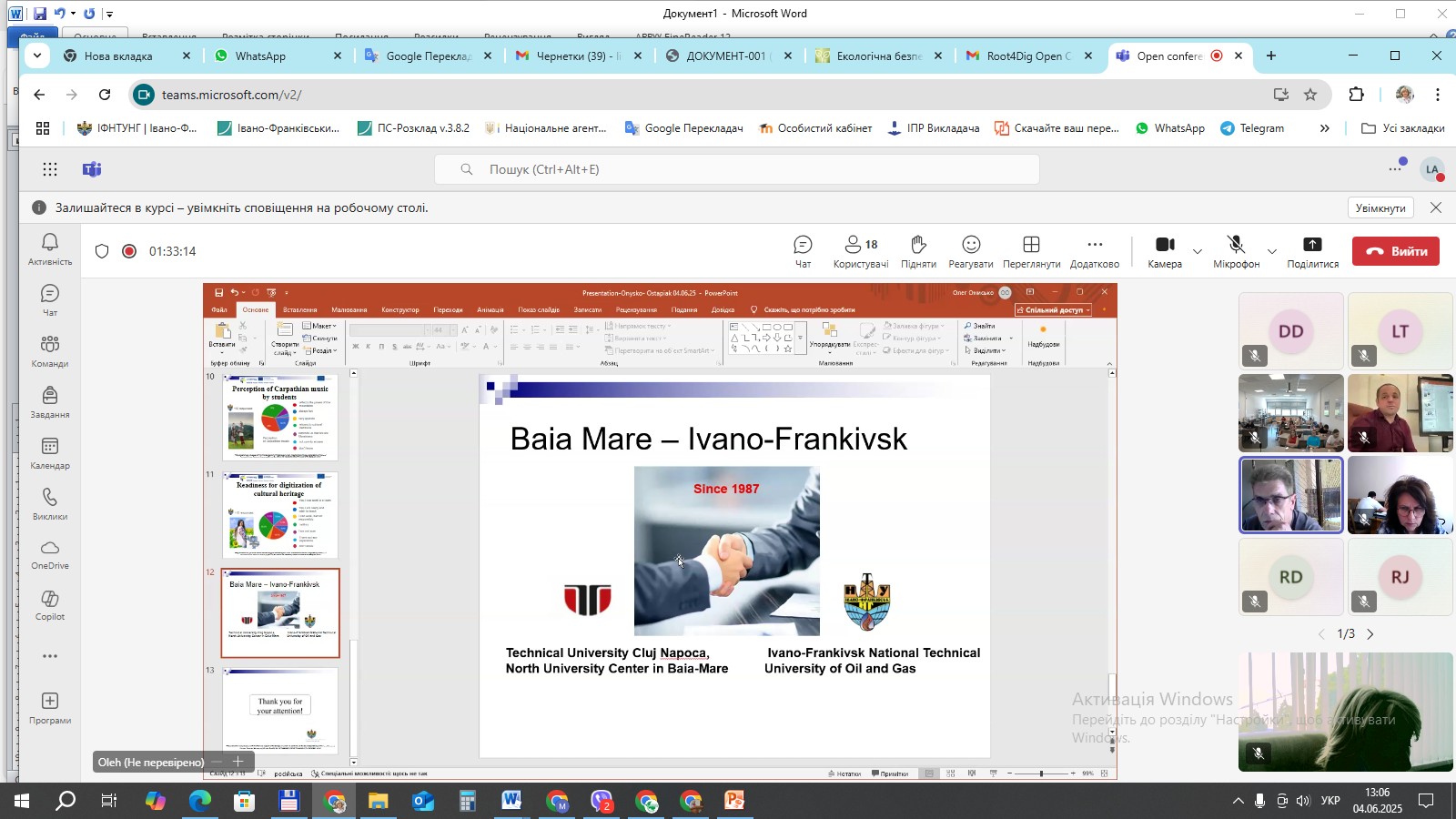The image size is (1456, 819).
Task: Switch to the Google Перекладач tab
Action: coord(428,56)
